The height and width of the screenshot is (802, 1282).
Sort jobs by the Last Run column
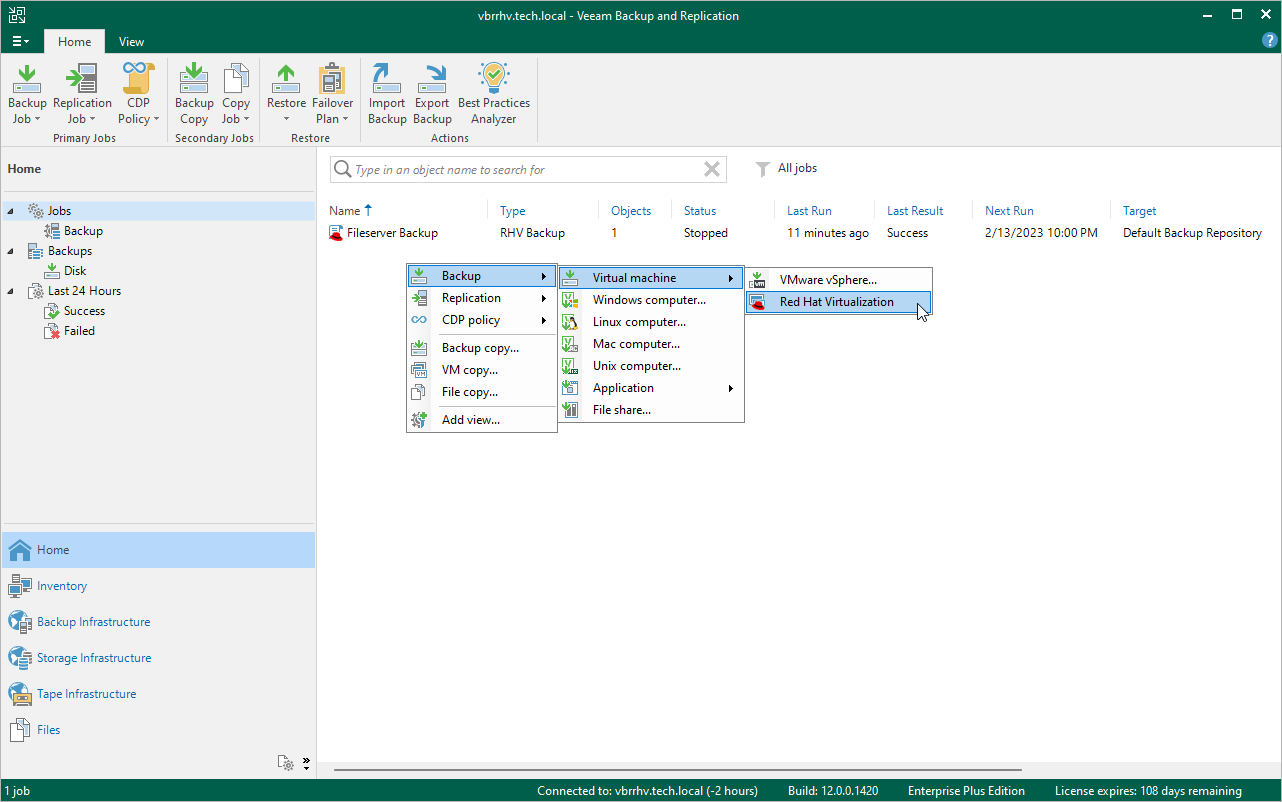coord(811,211)
